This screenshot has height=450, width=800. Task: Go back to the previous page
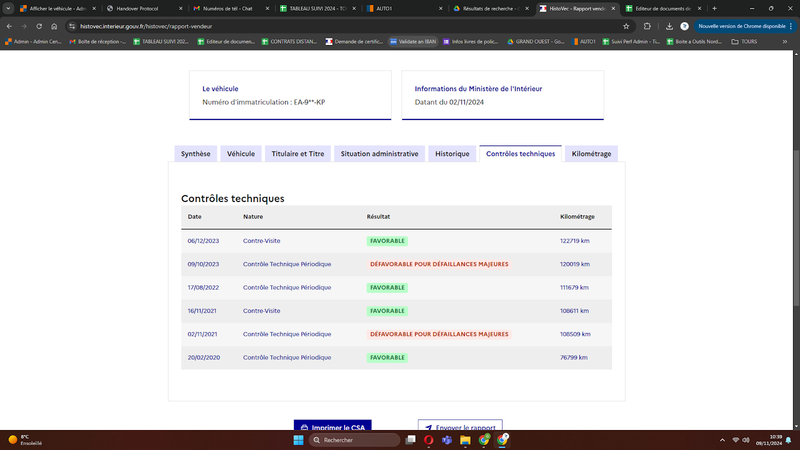click(9, 26)
